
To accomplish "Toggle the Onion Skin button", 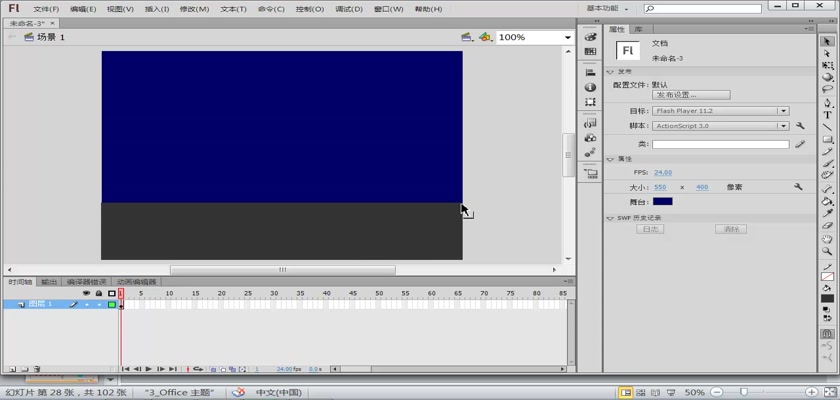I will pyautogui.click(x=213, y=369).
